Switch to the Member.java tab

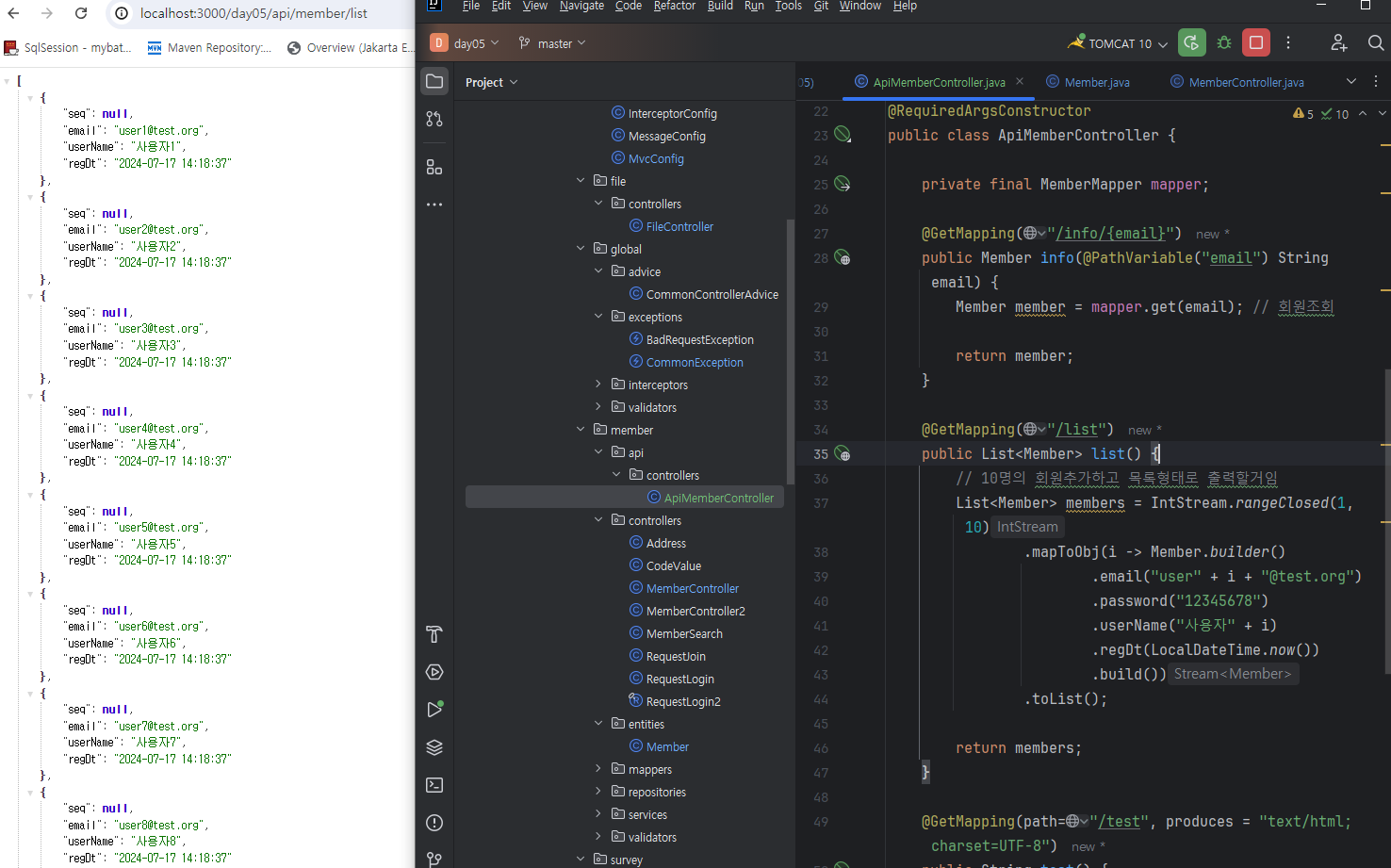(x=1096, y=82)
